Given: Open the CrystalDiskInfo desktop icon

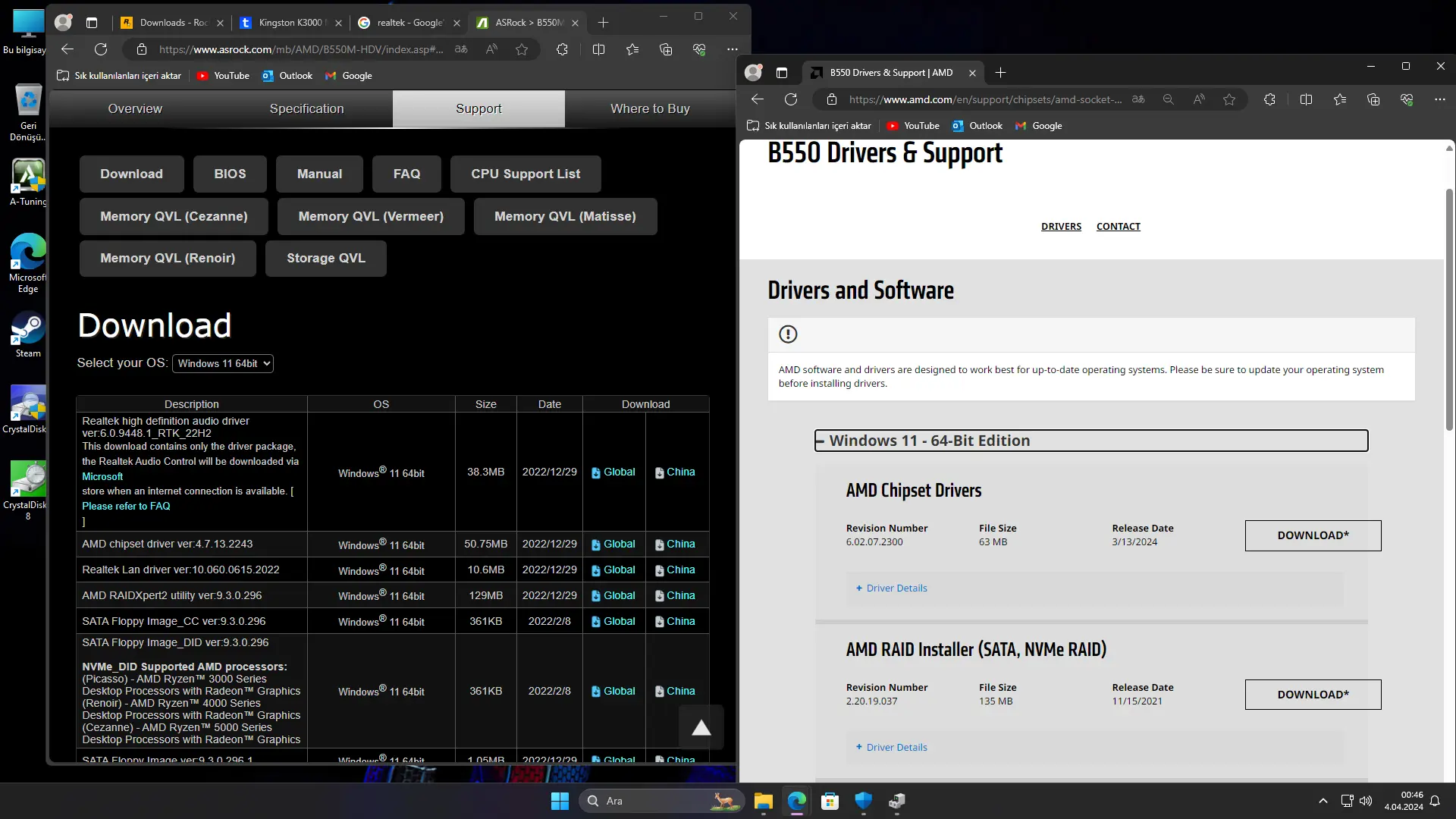Looking at the screenshot, I should [x=28, y=409].
